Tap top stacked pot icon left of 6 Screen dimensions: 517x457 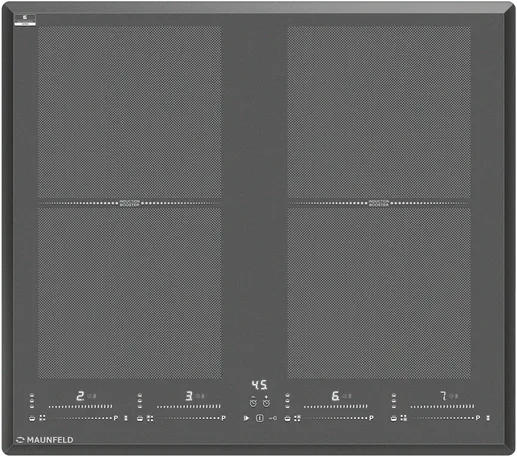(287, 395)
